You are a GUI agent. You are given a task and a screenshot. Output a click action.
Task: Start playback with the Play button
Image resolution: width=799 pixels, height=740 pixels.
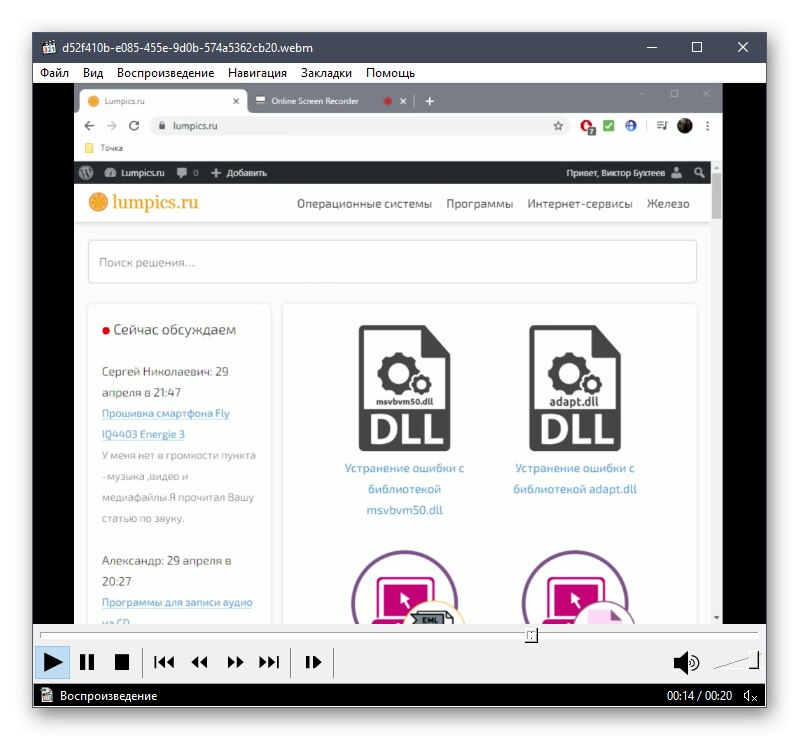point(52,662)
